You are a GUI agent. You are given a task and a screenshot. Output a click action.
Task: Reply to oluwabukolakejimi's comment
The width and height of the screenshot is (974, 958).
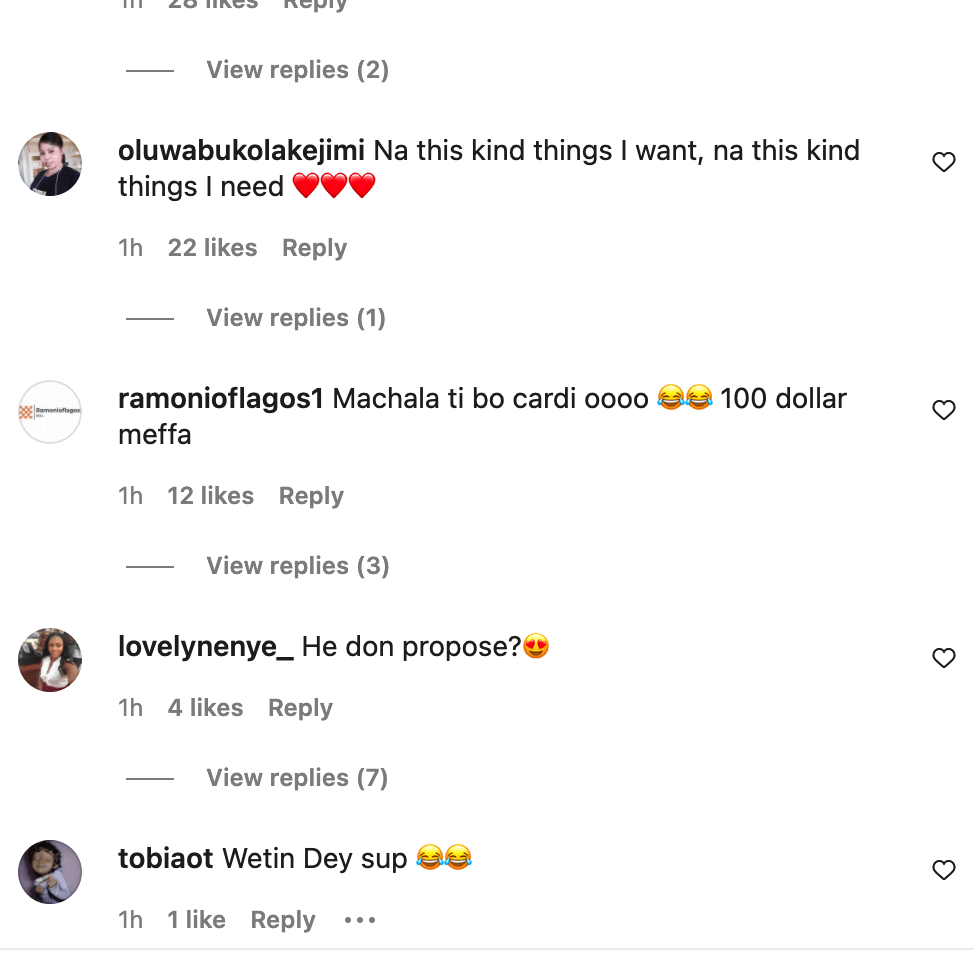(x=314, y=248)
